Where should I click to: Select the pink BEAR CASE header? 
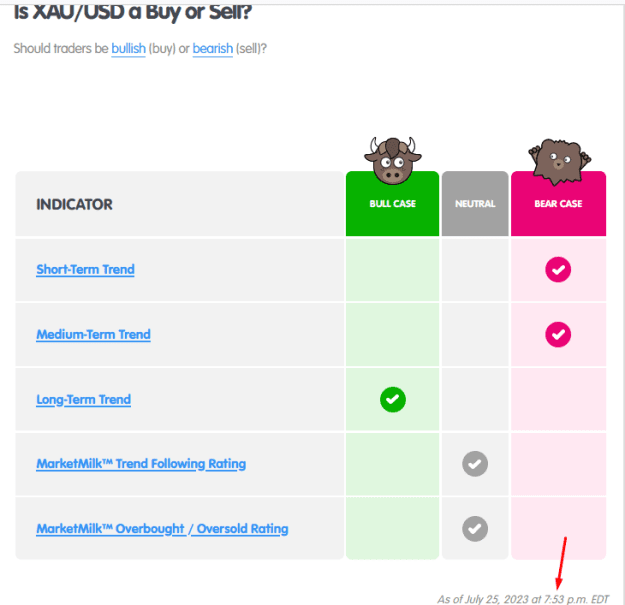pyautogui.click(x=558, y=204)
